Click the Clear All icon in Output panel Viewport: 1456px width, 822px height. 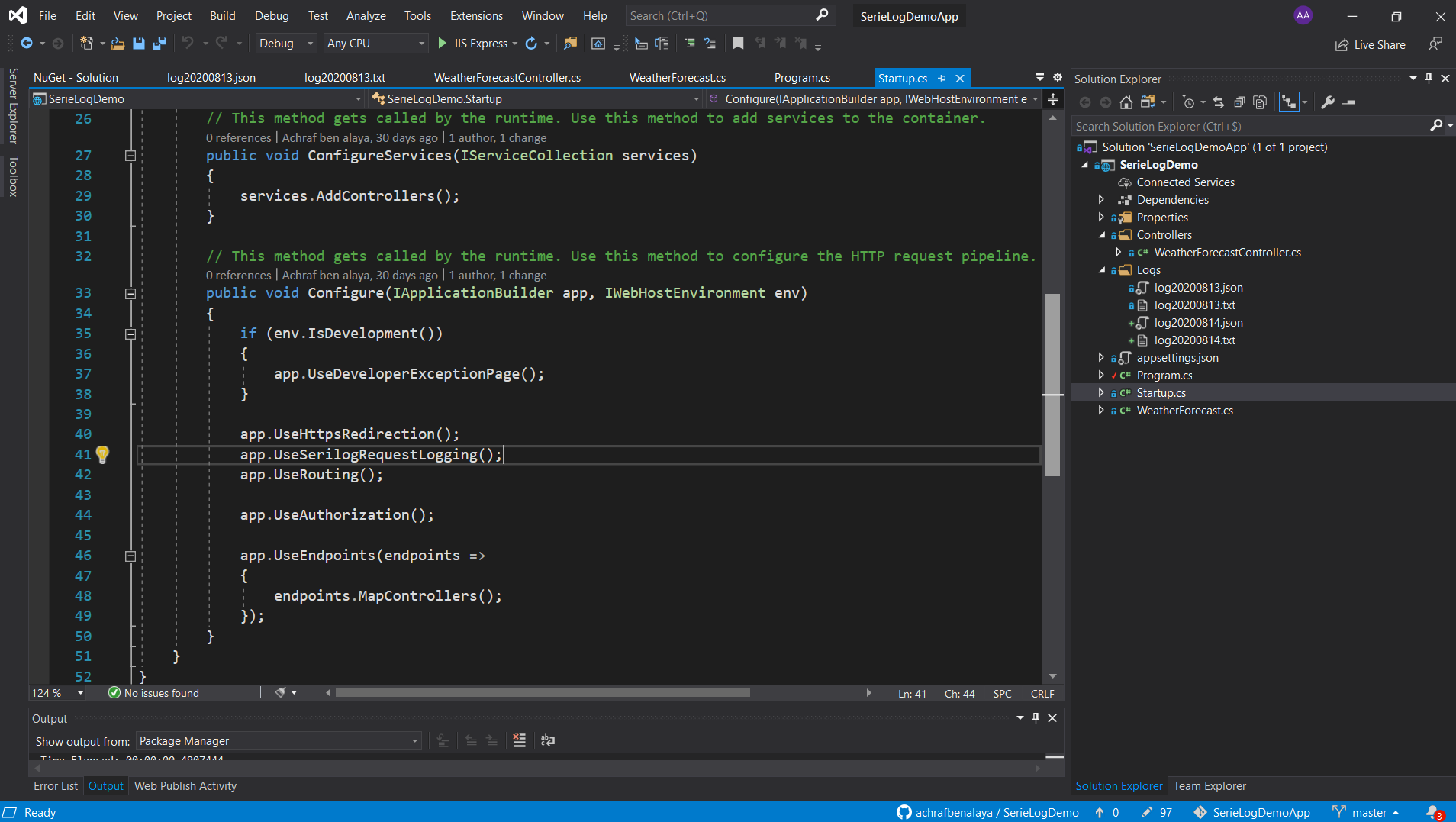click(x=520, y=740)
